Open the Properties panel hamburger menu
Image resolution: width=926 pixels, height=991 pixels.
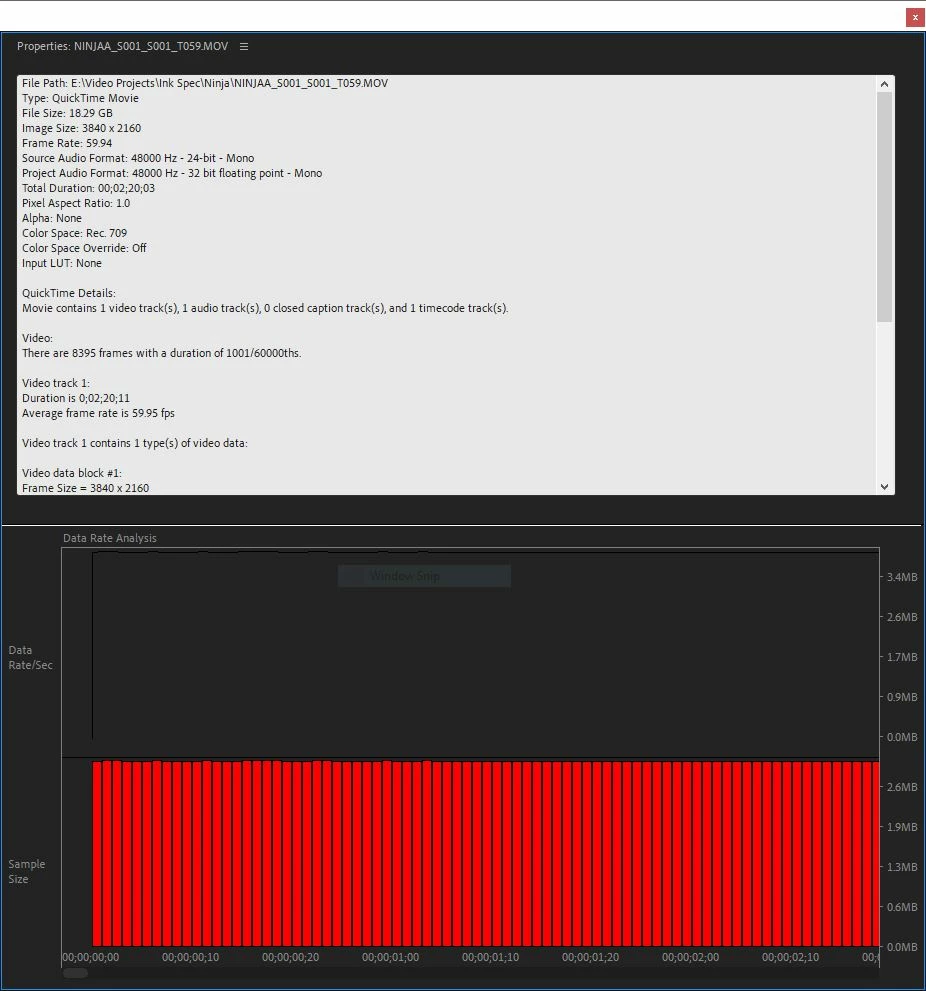pos(244,46)
